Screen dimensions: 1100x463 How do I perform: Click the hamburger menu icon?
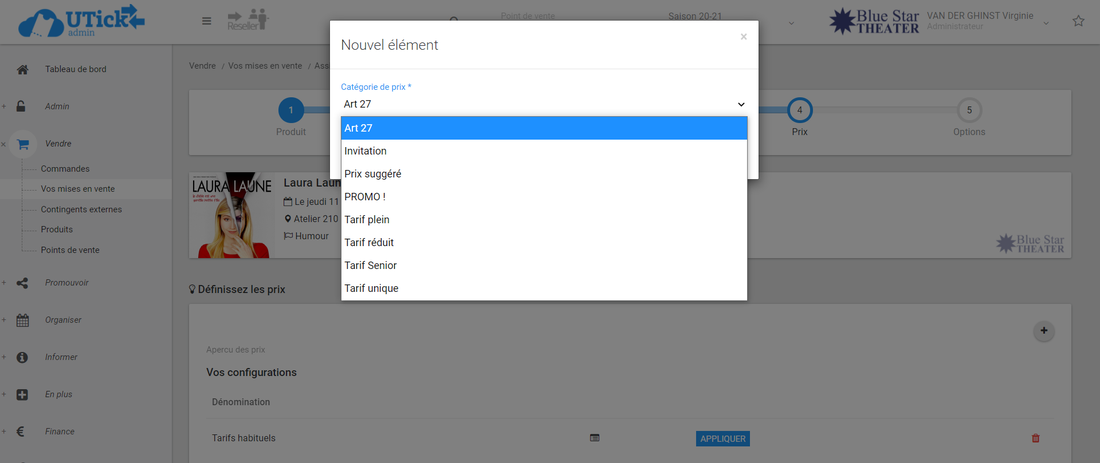207,21
